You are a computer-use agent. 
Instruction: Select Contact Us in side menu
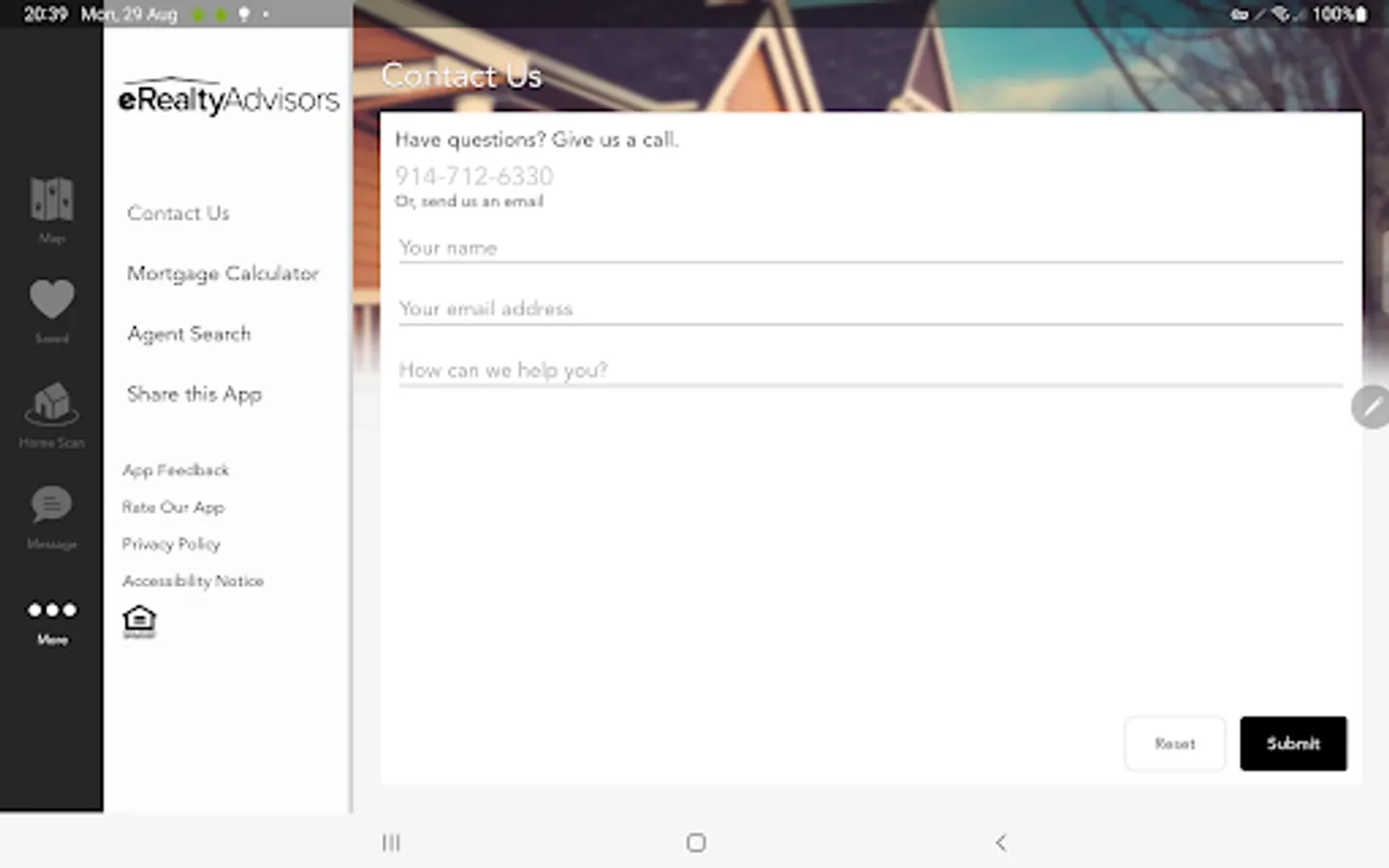178,213
